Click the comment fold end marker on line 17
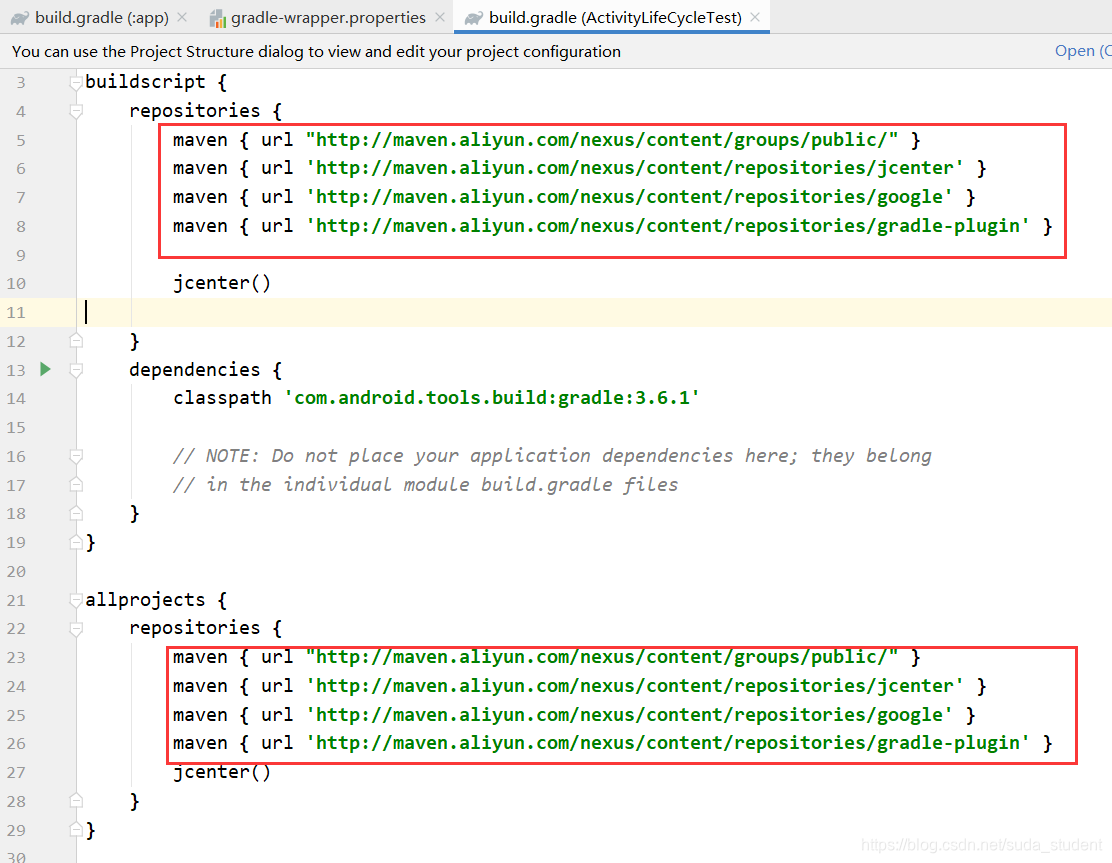The image size is (1112, 863). pos(76,484)
